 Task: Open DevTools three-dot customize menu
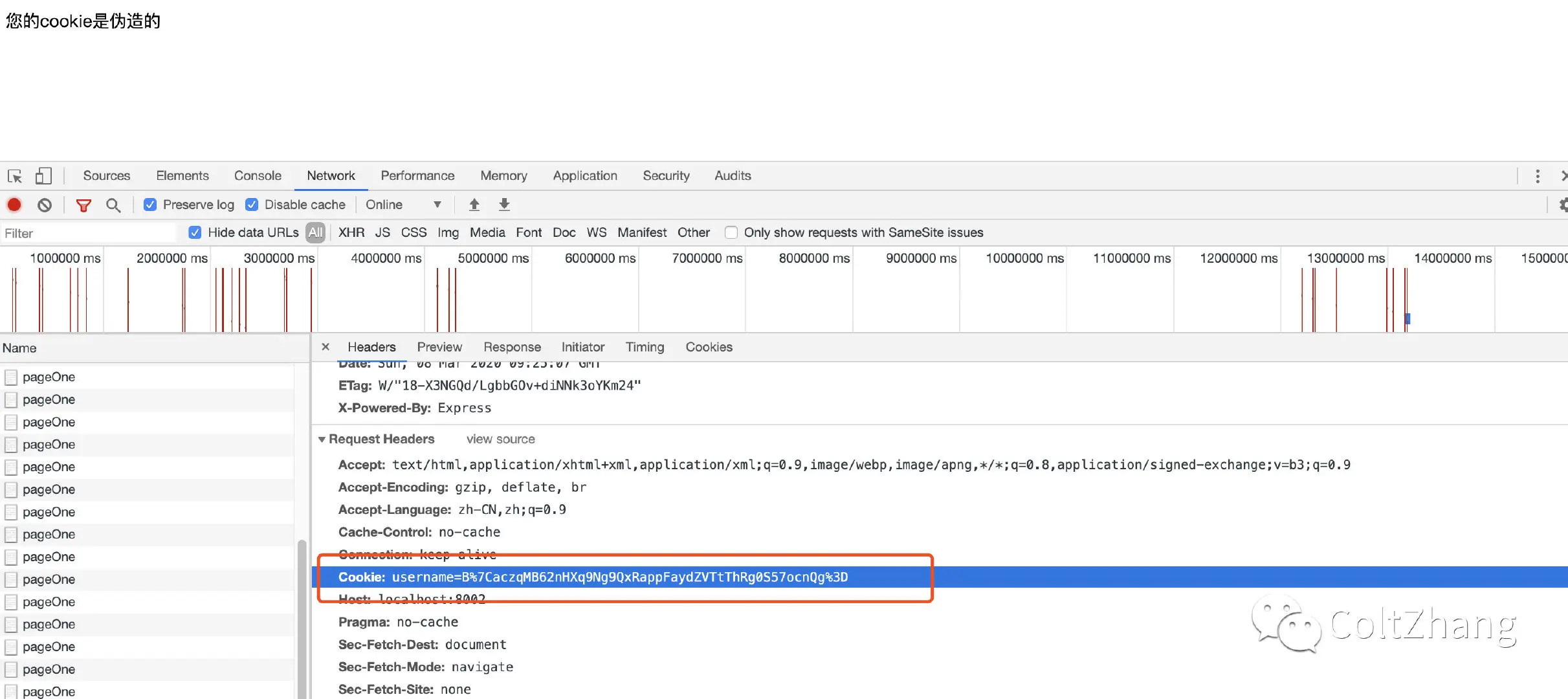point(1538,176)
